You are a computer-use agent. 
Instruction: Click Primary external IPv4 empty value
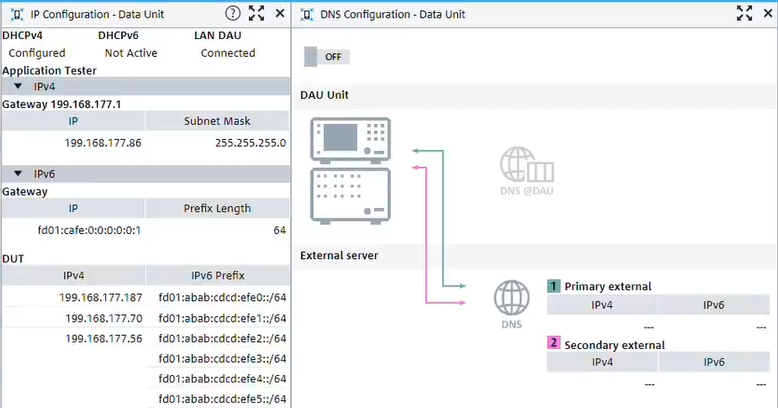coord(649,327)
